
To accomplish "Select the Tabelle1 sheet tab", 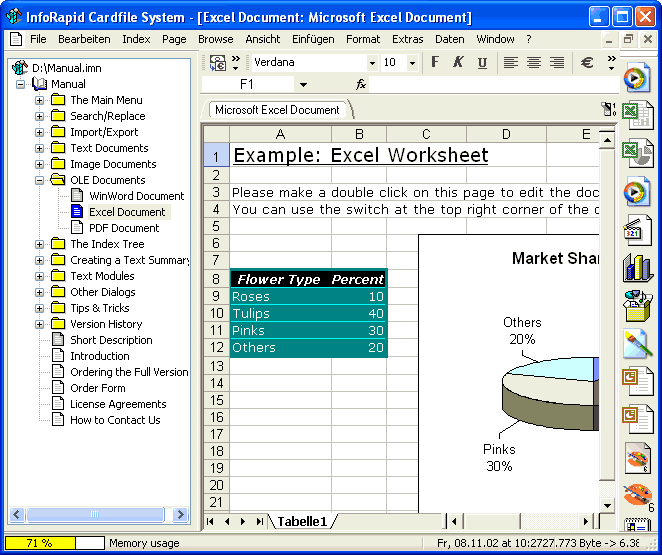I will click(302, 522).
